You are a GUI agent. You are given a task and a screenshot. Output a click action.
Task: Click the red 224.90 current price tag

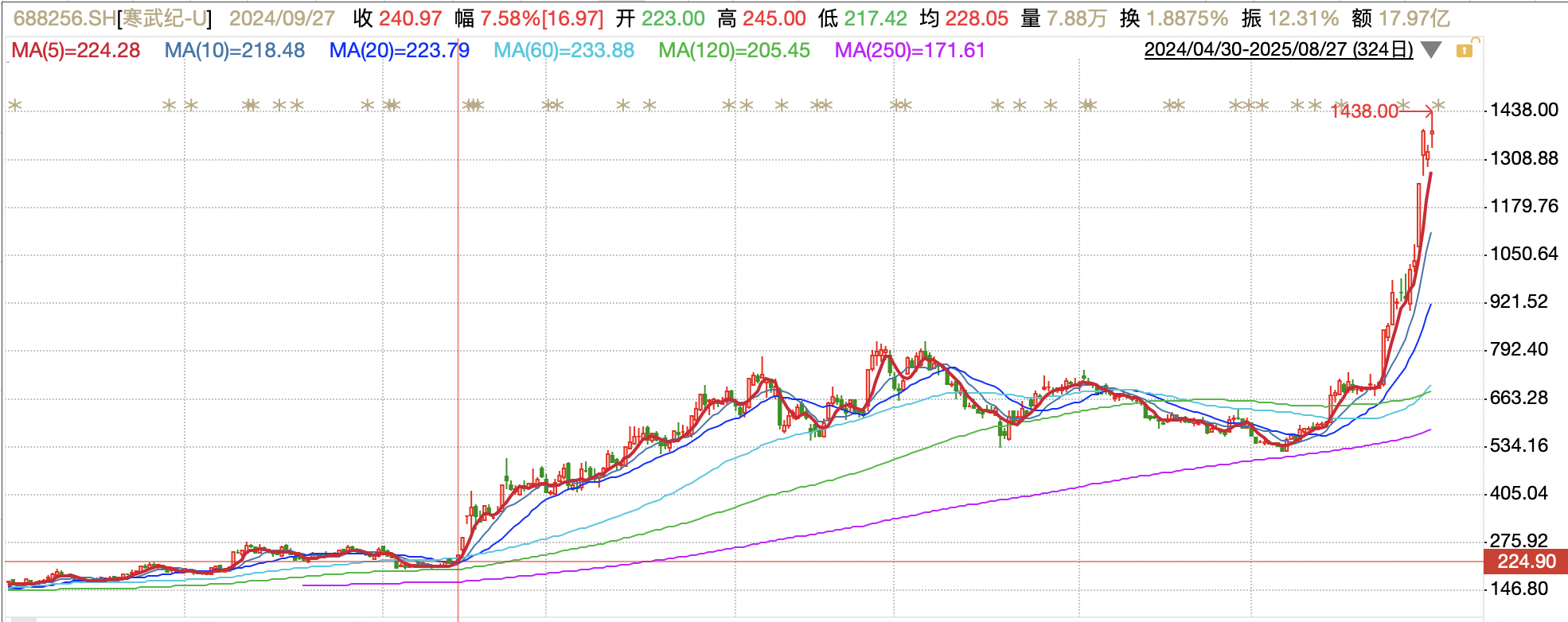1526,562
